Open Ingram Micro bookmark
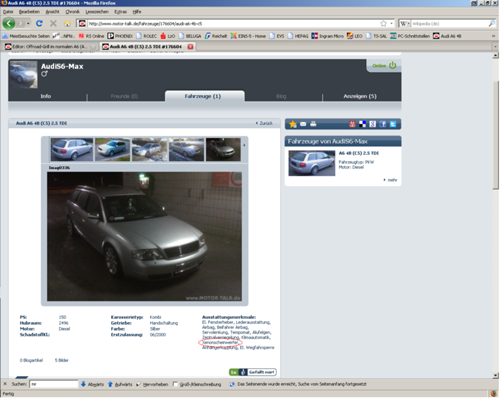The width and height of the screenshot is (500, 398). click(x=327, y=36)
